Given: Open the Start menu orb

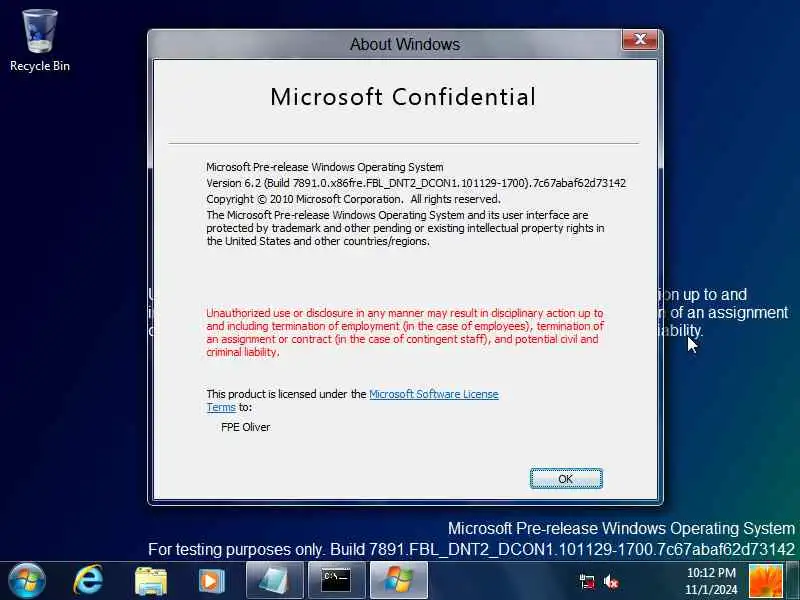Looking at the screenshot, I should [27, 581].
